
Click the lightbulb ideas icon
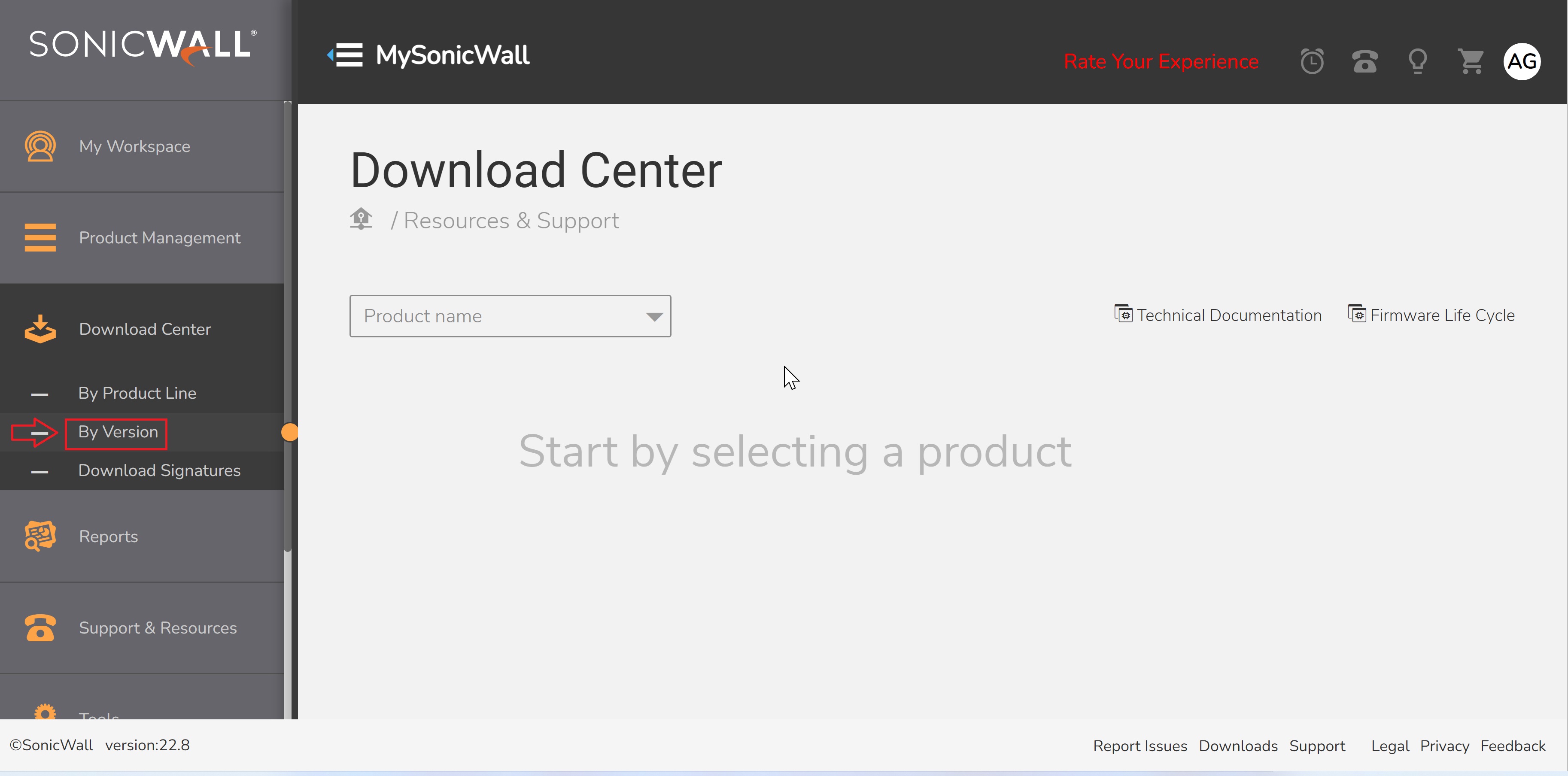[x=1418, y=61]
